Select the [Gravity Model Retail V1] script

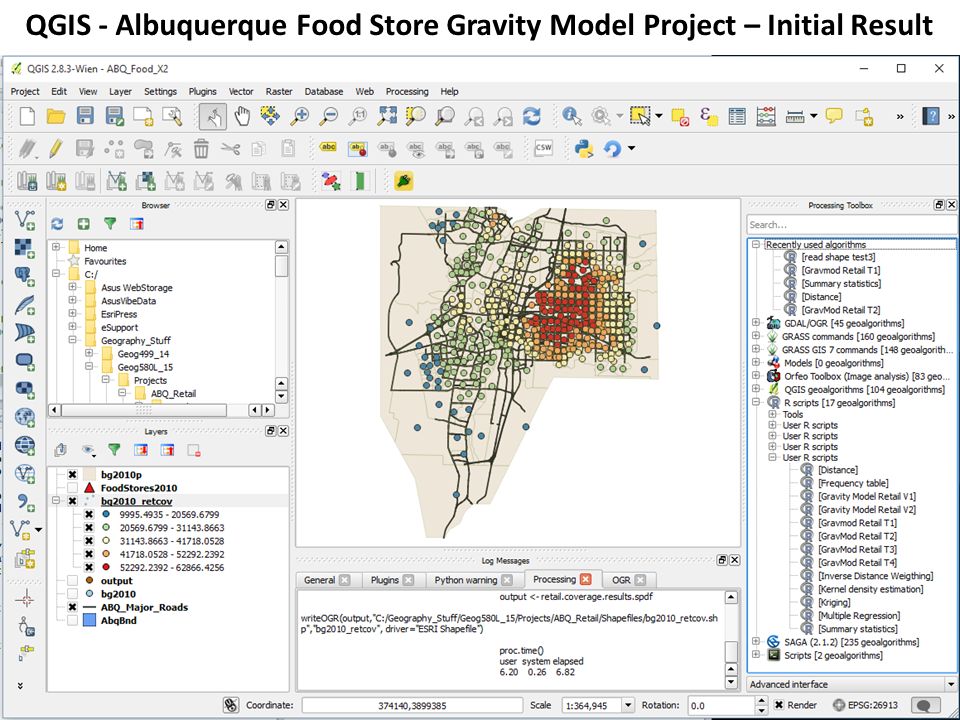point(866,496)
